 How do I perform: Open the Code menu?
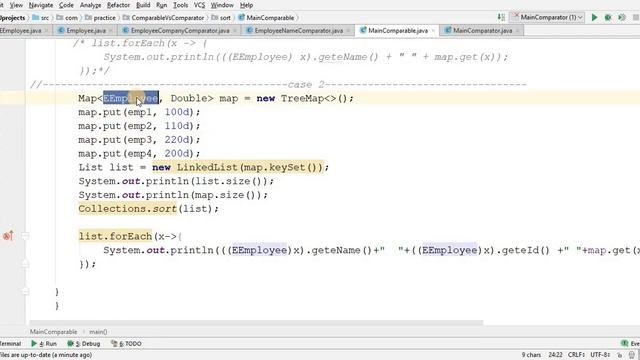[x=66, y=5]
